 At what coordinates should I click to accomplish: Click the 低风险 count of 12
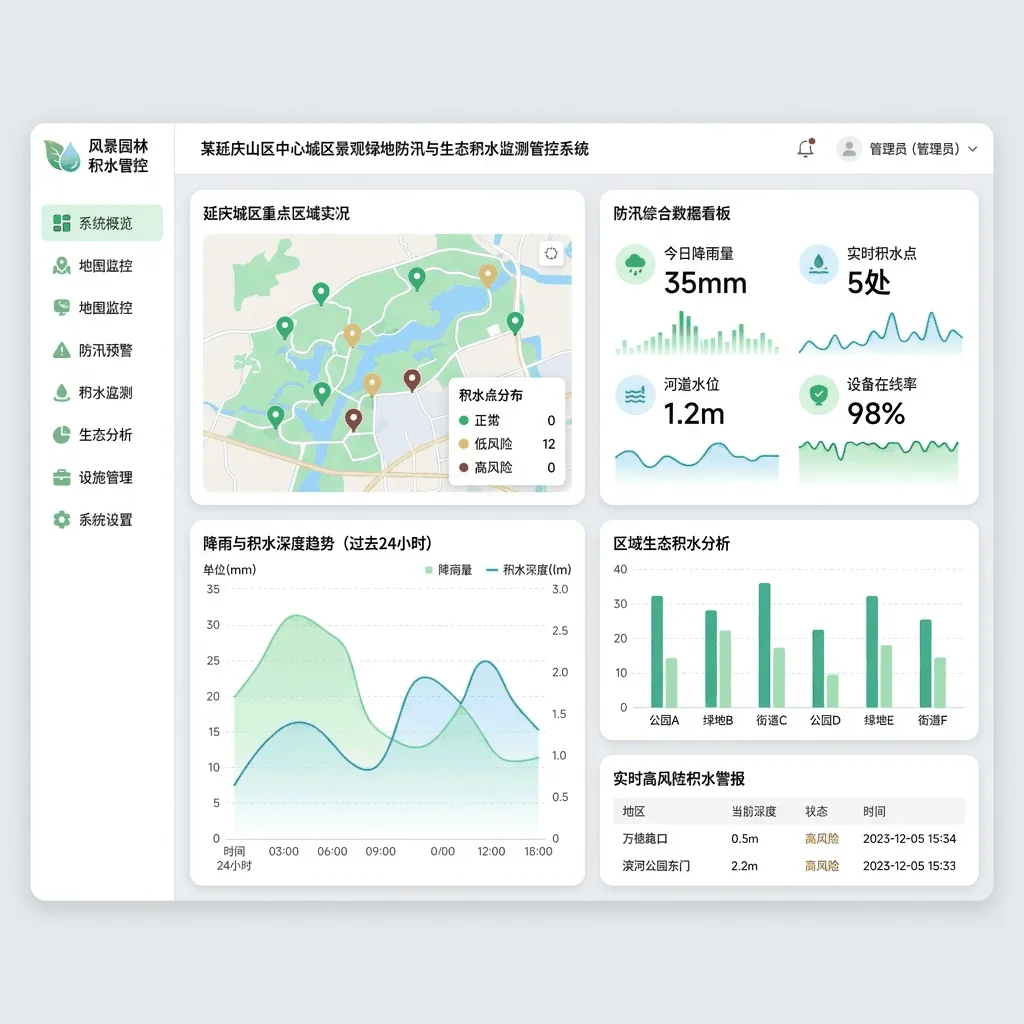[x=549, y=444]
